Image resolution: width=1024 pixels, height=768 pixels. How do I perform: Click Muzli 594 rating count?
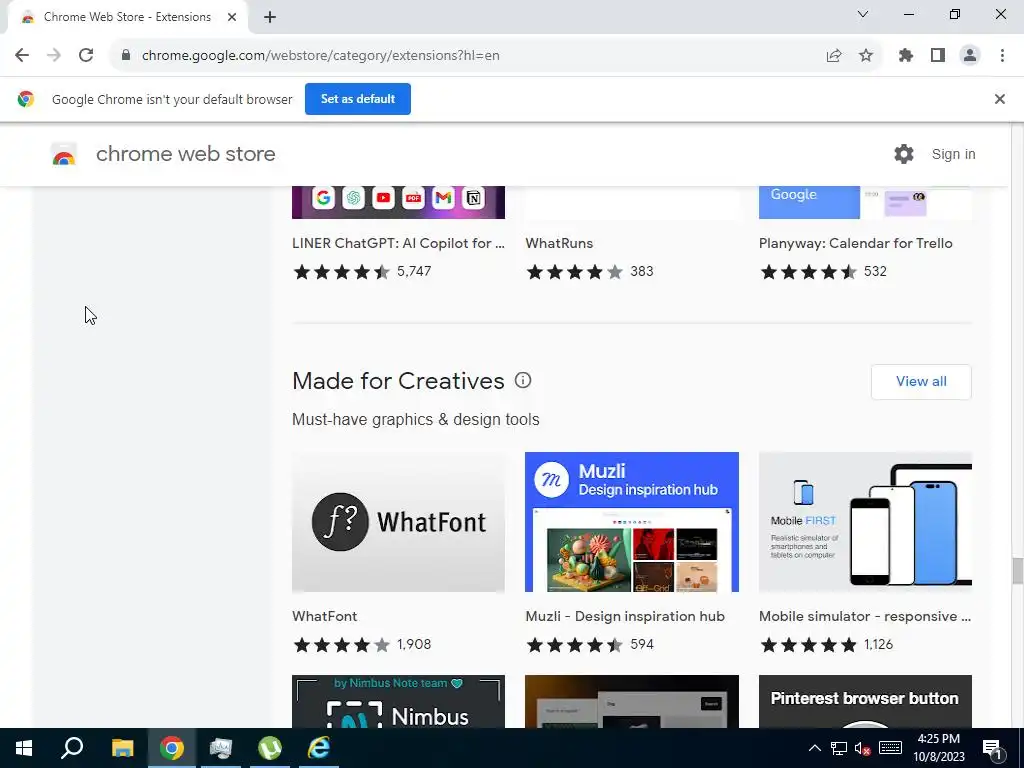(641, 644)
